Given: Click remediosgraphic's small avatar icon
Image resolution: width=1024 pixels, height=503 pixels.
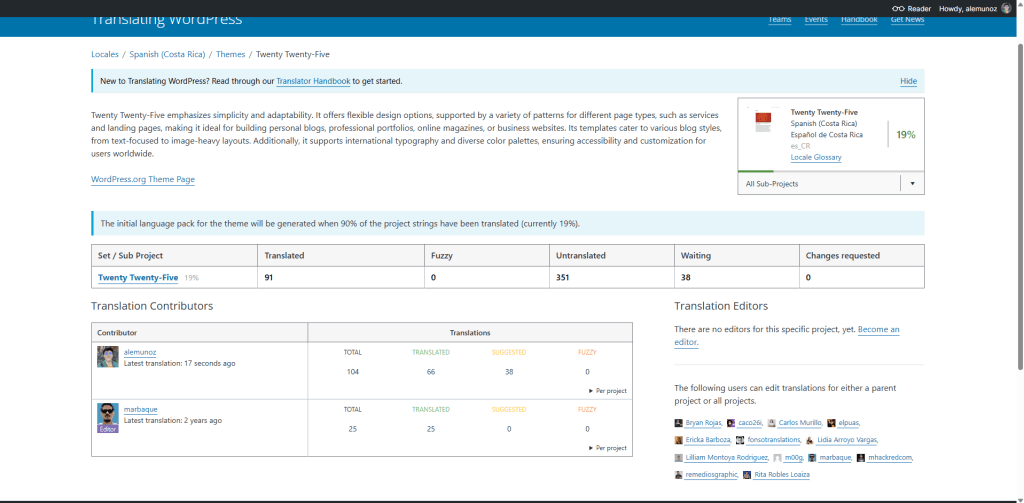Looking at the screenshot, I should point(679,475).
